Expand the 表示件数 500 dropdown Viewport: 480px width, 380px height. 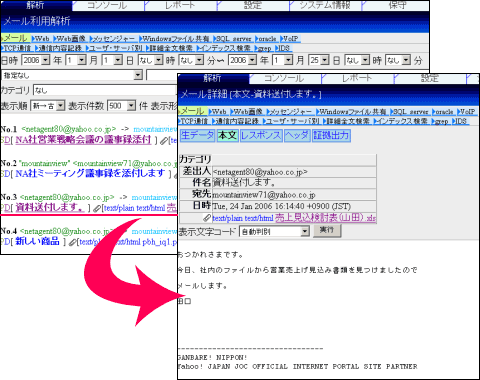(121, 106)
